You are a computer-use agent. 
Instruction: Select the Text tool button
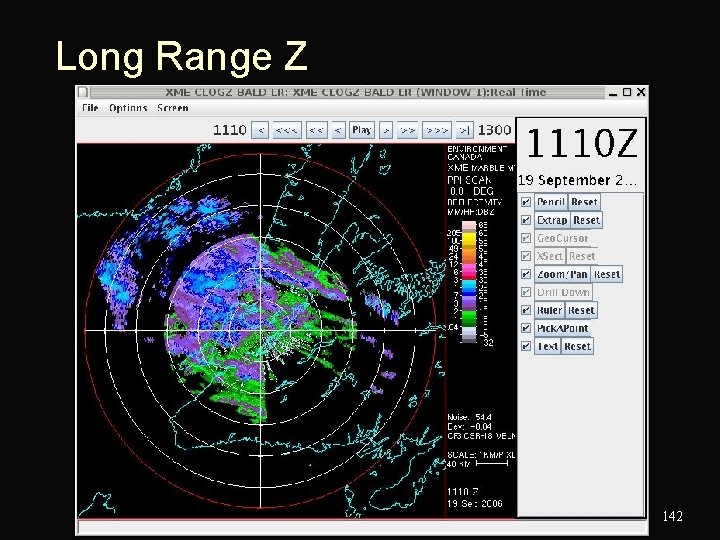click(547, 346)
